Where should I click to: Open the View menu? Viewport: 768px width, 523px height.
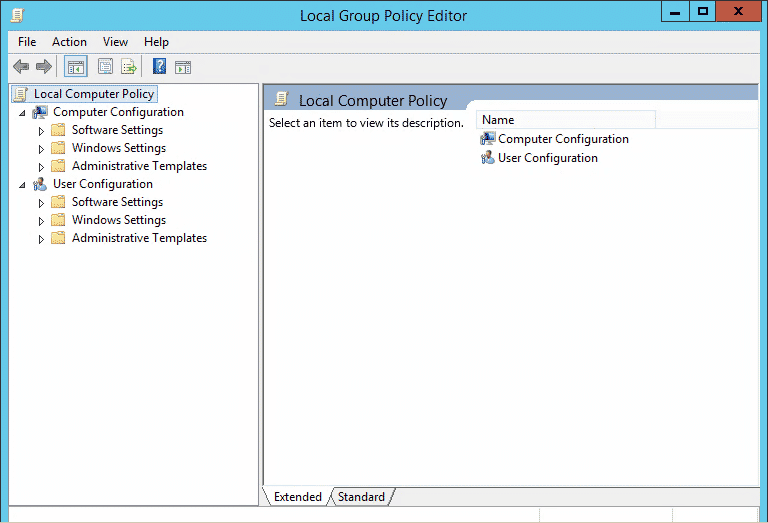click(x=115, y=42)
